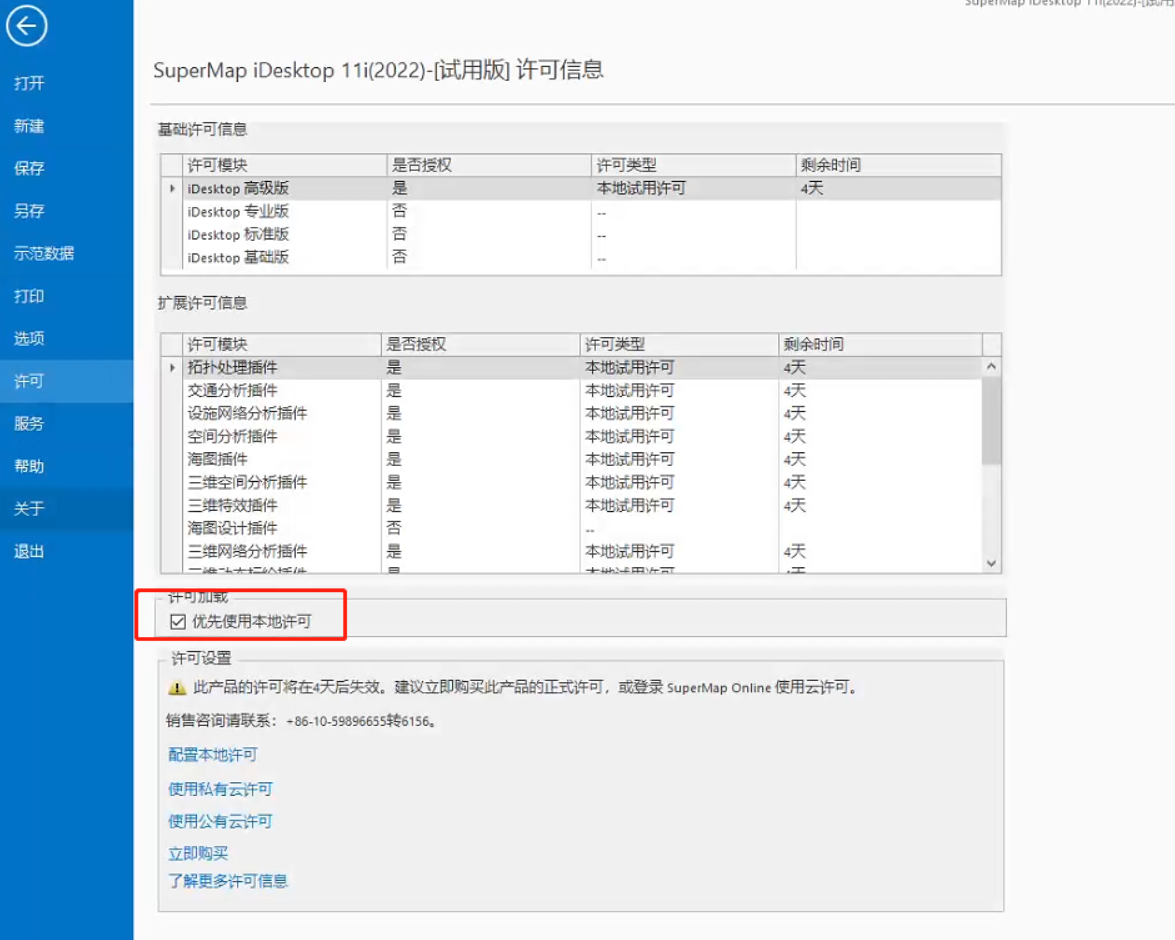The width and height of the screenshot is (1175, 940).
Task: Toggle the 优先使用本地许可 checkbox
Action: point(178,621)
